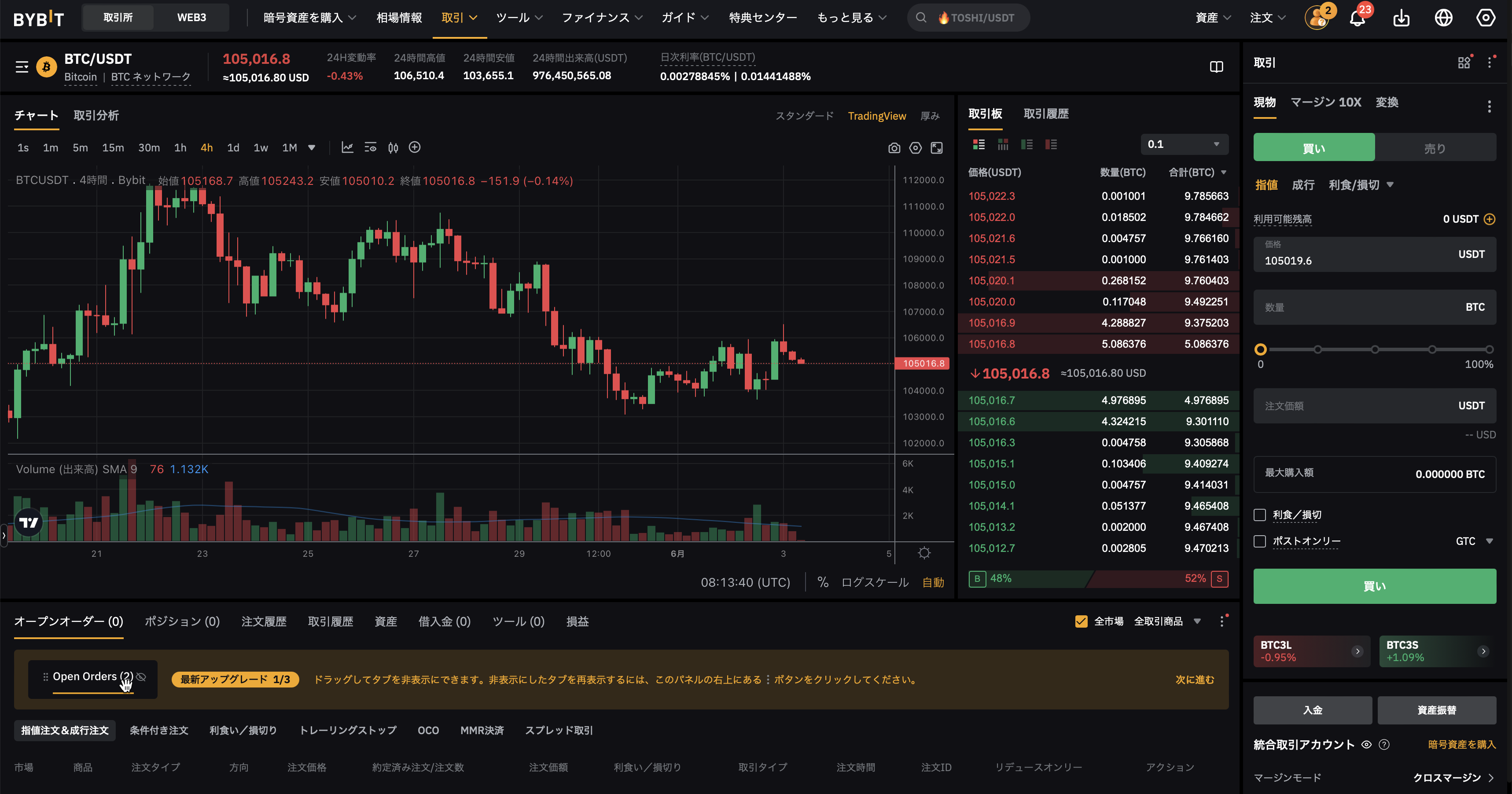Open chart type line icon

pyautogui.click(x=347, y=147)
